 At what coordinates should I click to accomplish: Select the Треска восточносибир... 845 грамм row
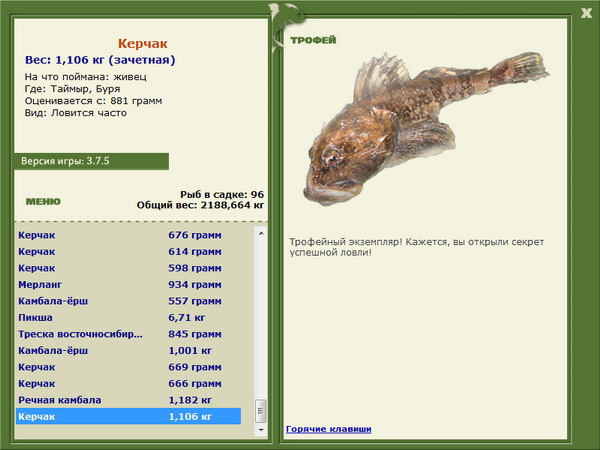[129, 334]
